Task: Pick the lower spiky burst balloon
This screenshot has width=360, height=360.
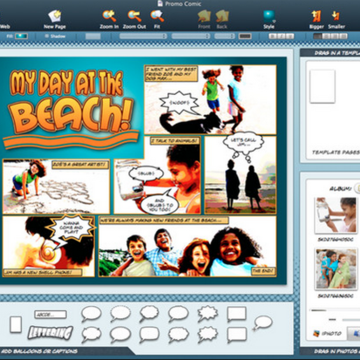Action: tap(207, 335)
